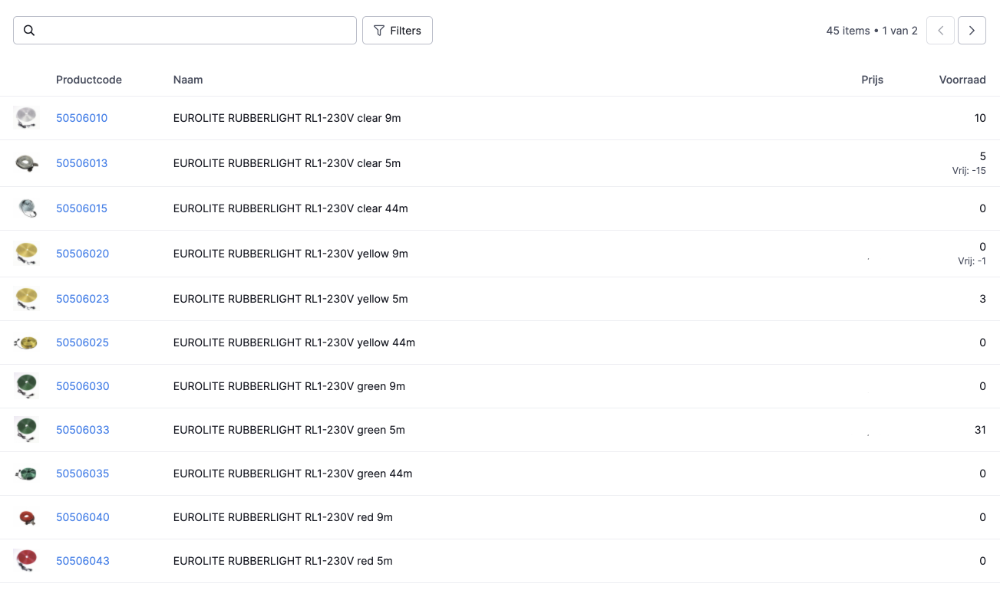Image resolution: width=1000 pixels, height=590 pixels.
Task: Sort by Prijs column header
Action: [872, 80]
